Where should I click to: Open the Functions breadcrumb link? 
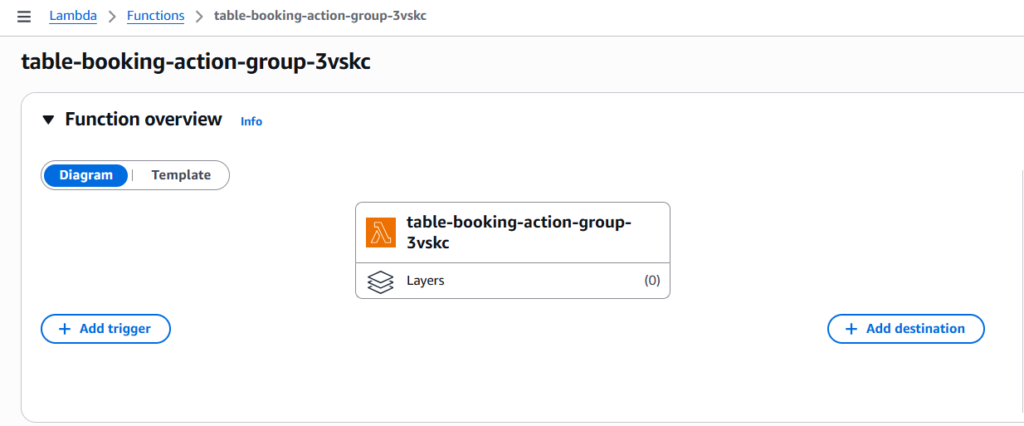(x=155, y=17)
